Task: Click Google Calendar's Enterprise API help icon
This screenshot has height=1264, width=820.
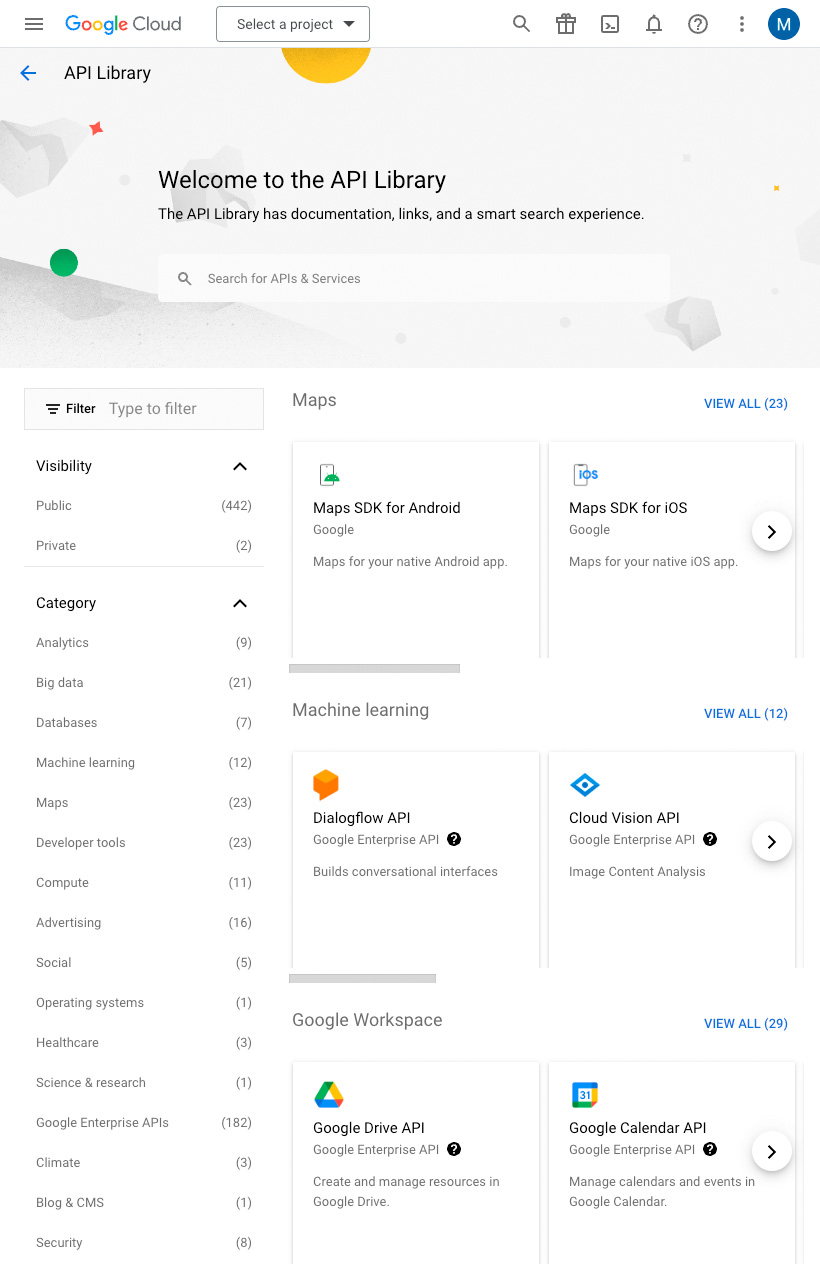Action: [x=710, y=1149]
